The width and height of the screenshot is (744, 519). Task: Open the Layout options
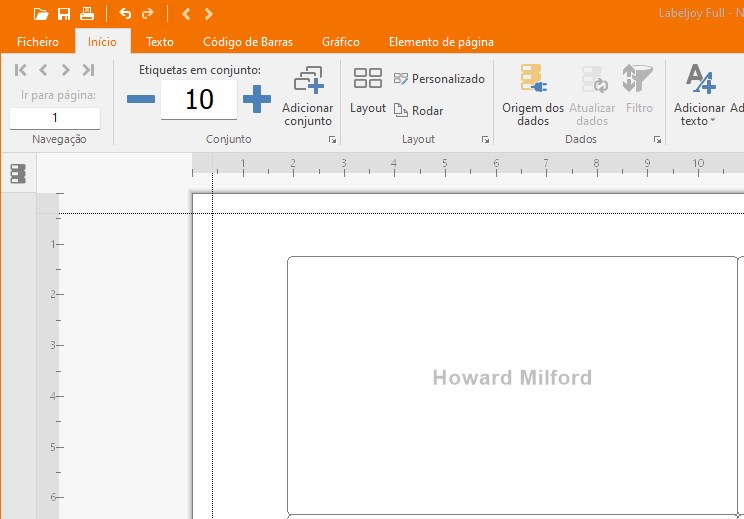(368, 90)
